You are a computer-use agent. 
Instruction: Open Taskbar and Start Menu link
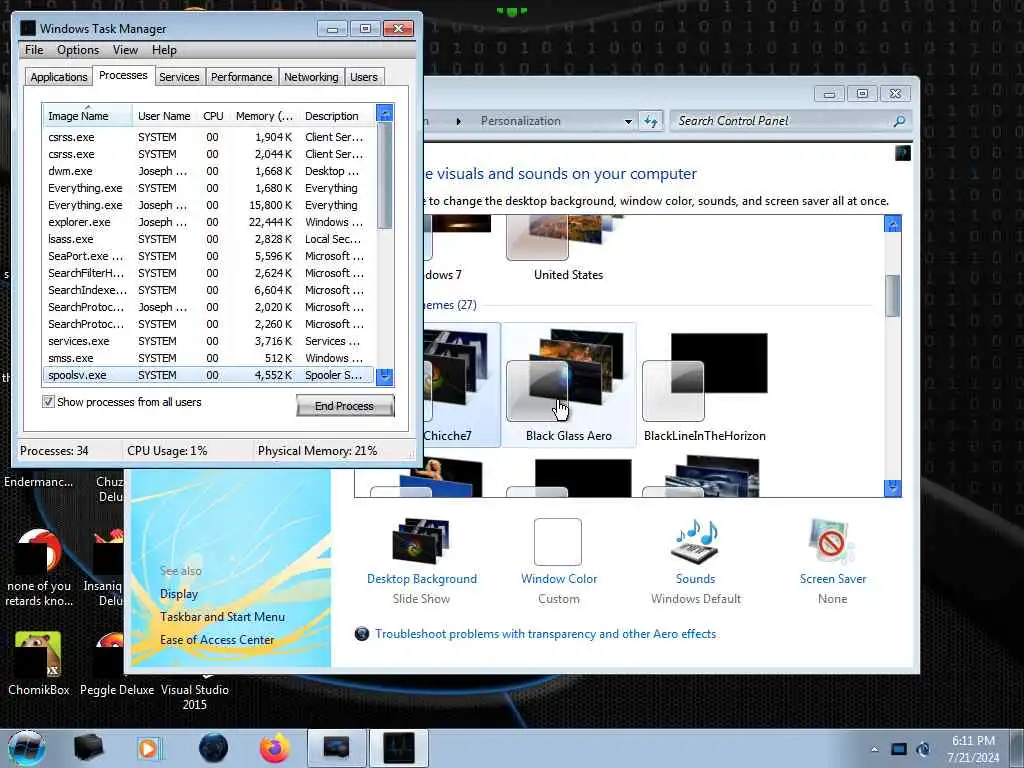pos(222,616)
